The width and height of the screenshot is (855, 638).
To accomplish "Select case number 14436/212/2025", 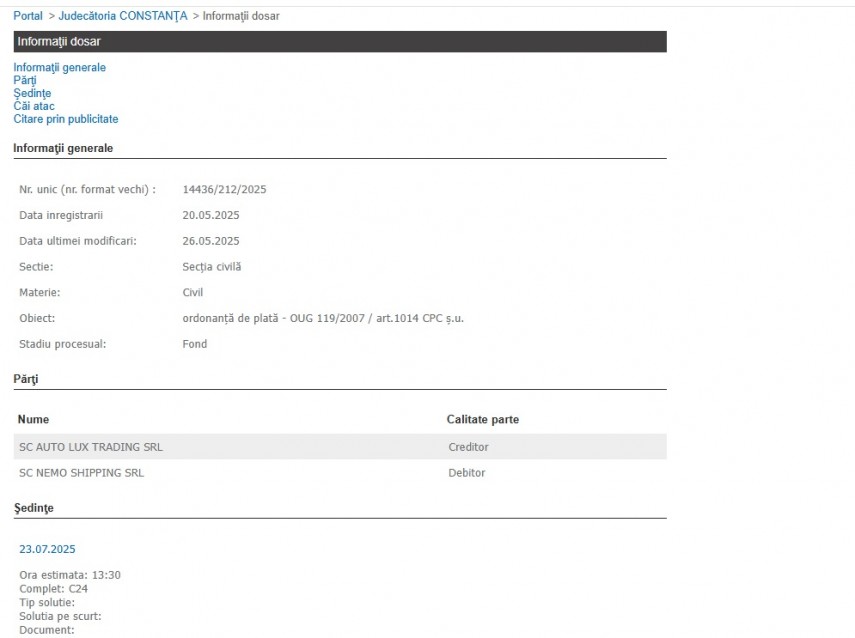I will [x=225, y=189].
